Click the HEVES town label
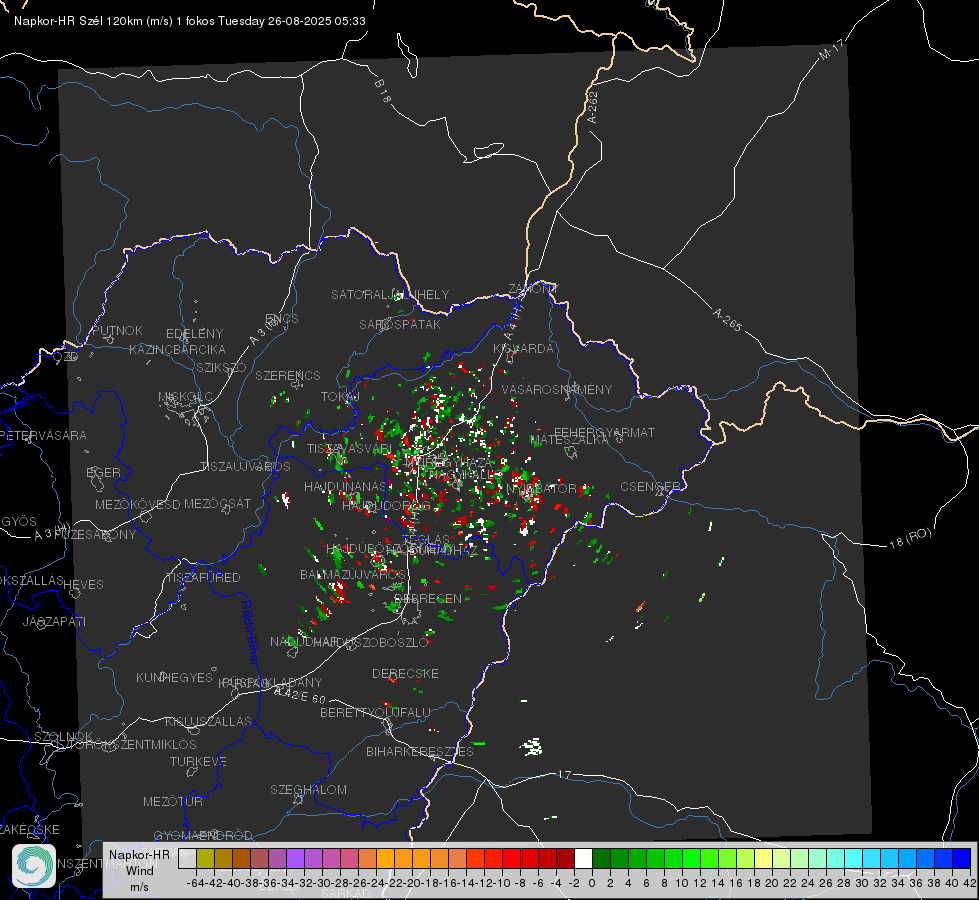979x900 pixels. [83, 585]
